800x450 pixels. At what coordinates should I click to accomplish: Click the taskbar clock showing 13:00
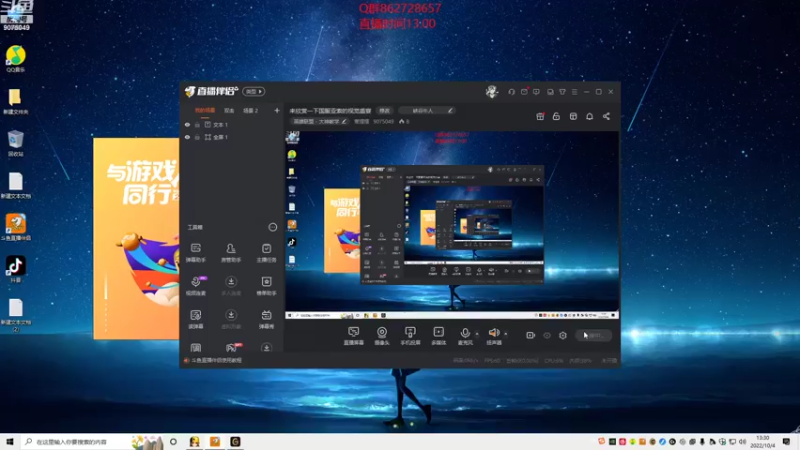763,442
